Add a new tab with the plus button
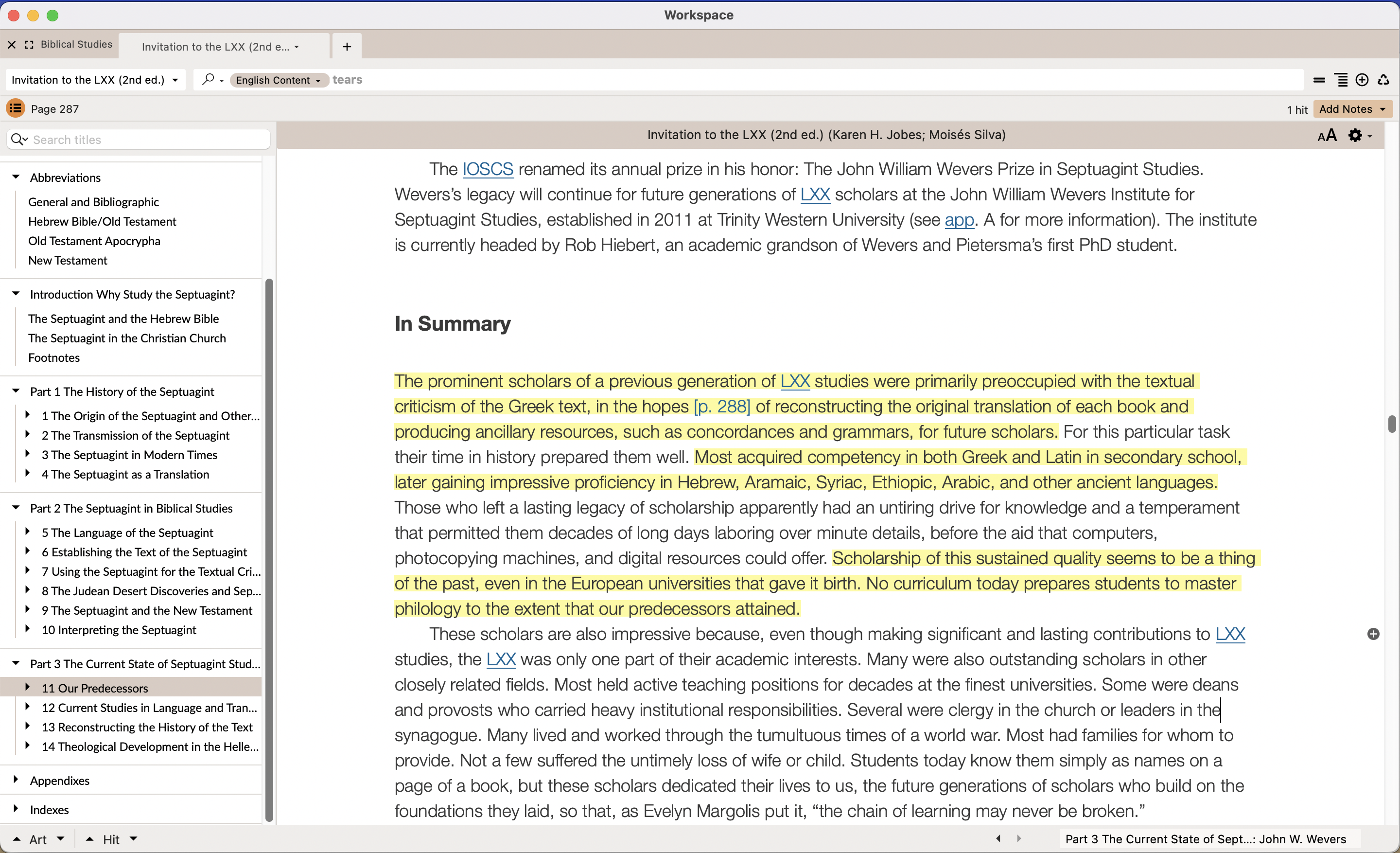Screen dimensions: 1400x853 click(347, 47)
